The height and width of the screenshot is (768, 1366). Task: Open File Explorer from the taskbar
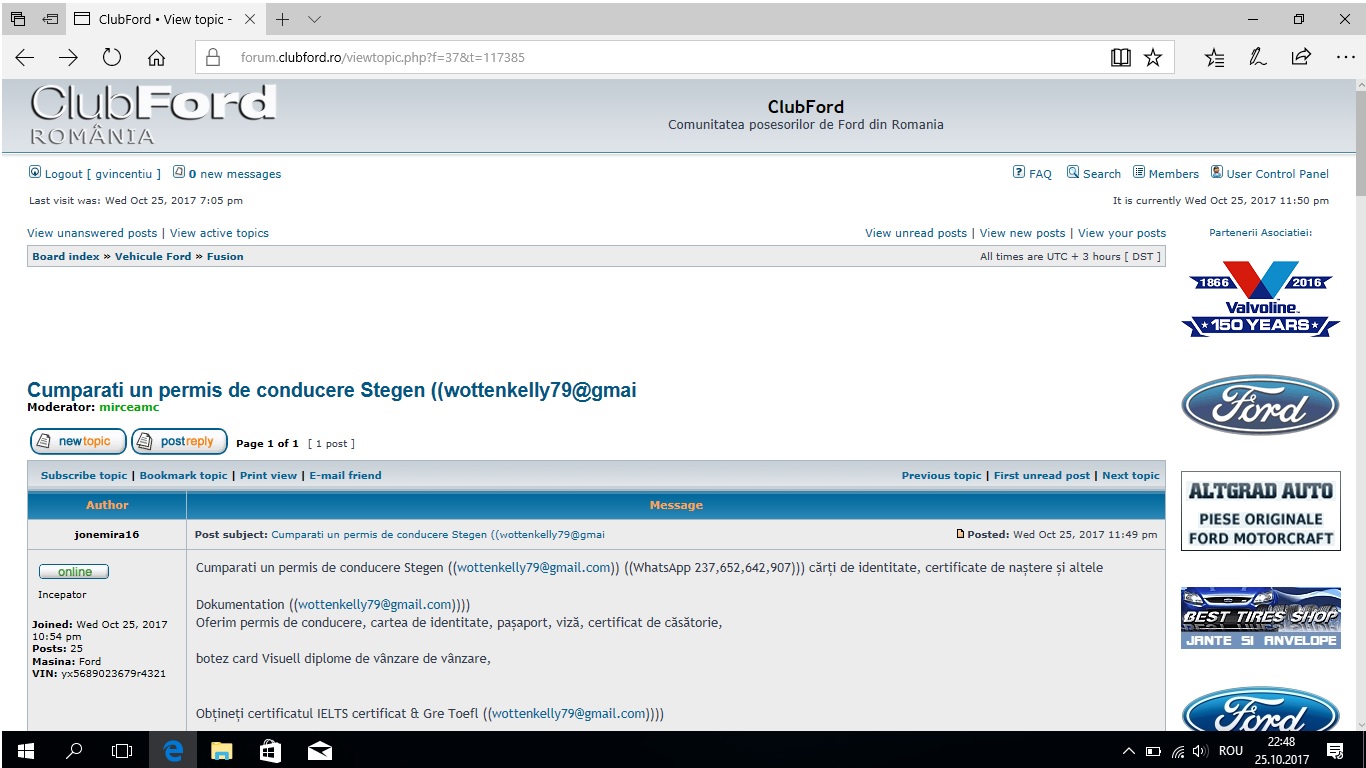point(221,750)
